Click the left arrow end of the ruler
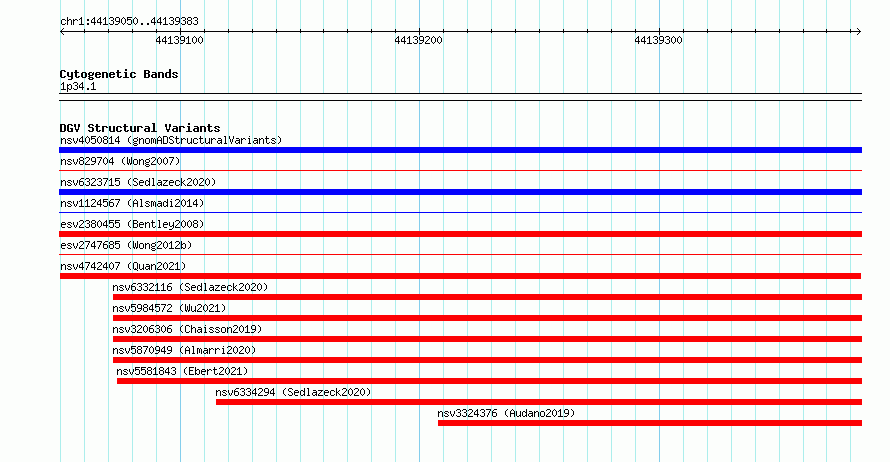The height and width of the screenshot is (462, 890). coord(62,31)
